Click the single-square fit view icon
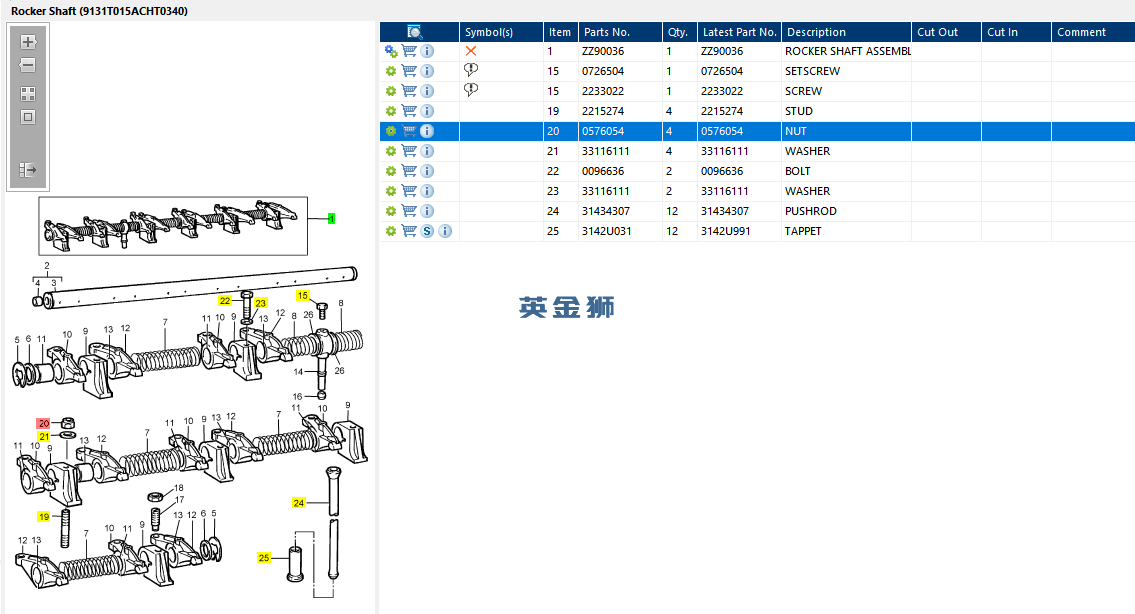This screenshot has height=614, width=1135. 28,117
